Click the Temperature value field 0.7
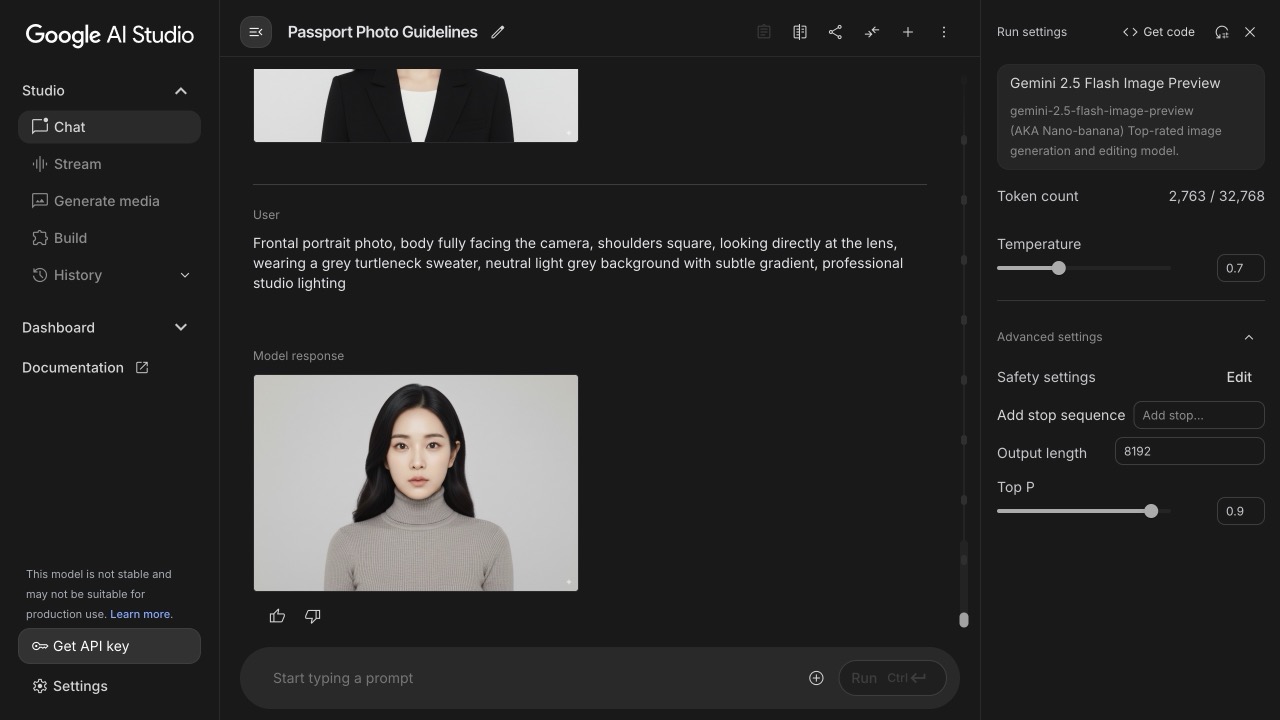This screenshot has height=720, width=1280. [1241, 268]
